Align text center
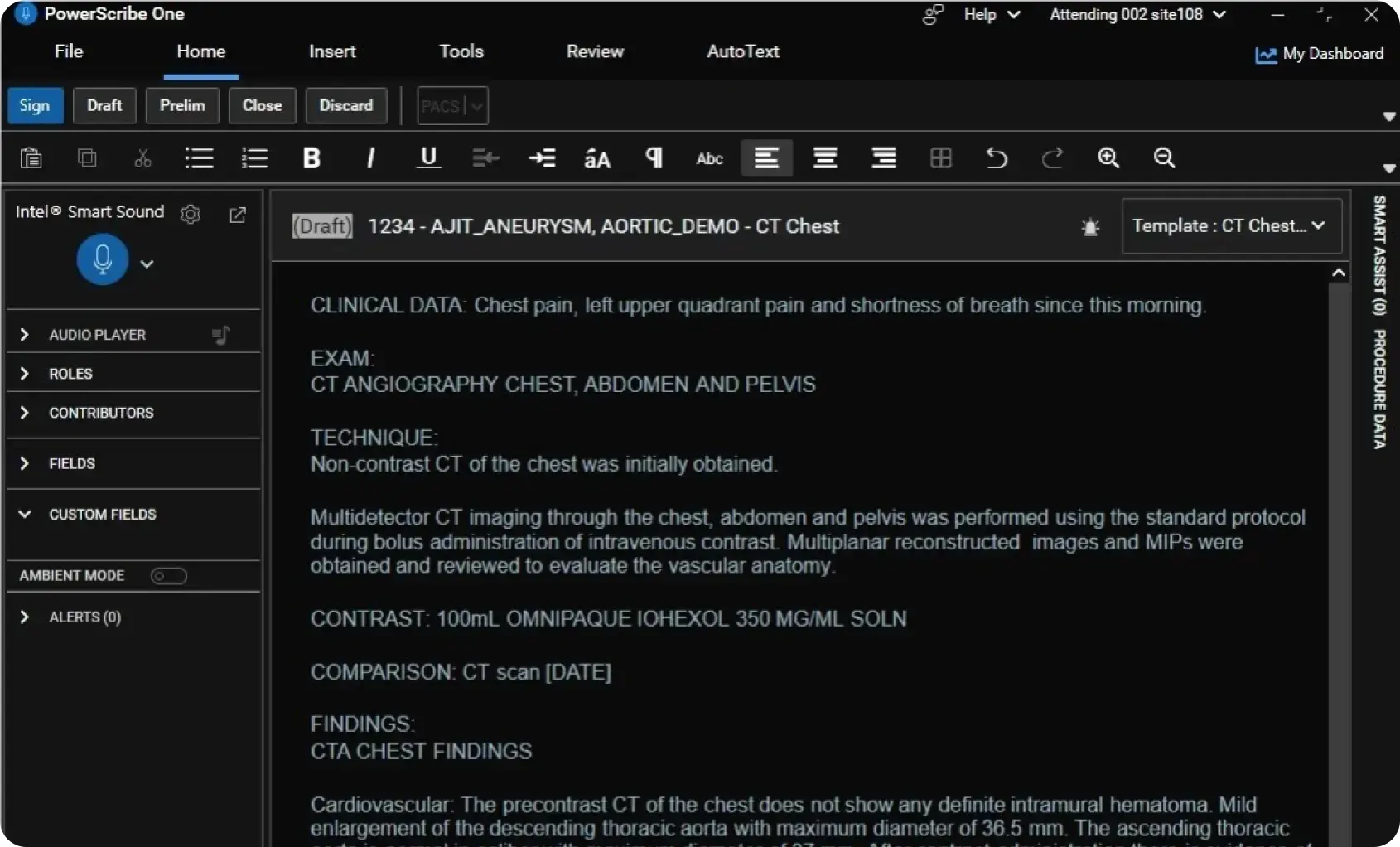The height and width of the screenshot is (847, 1400). point(825,157)
